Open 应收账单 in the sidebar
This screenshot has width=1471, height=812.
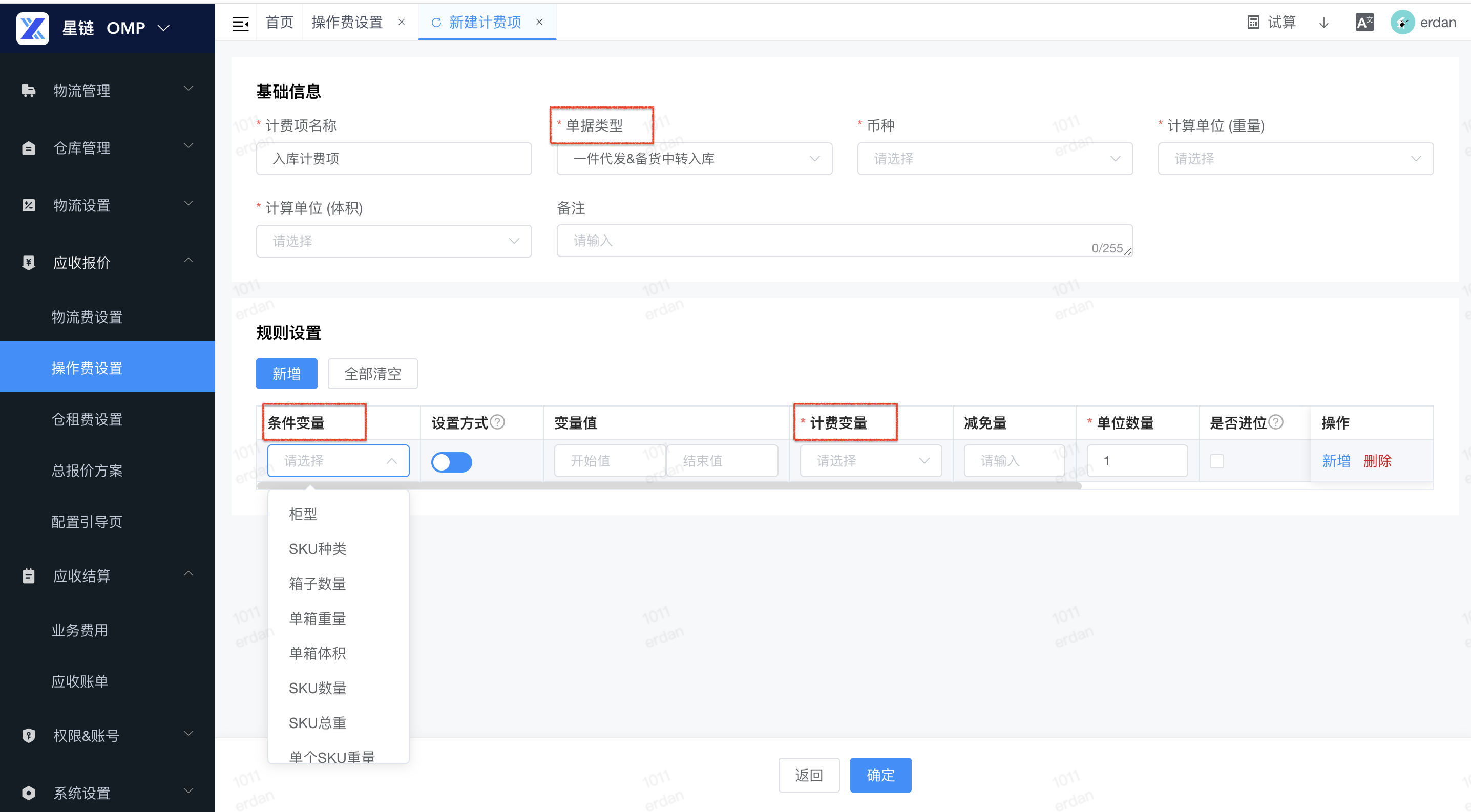pos(108,681)
